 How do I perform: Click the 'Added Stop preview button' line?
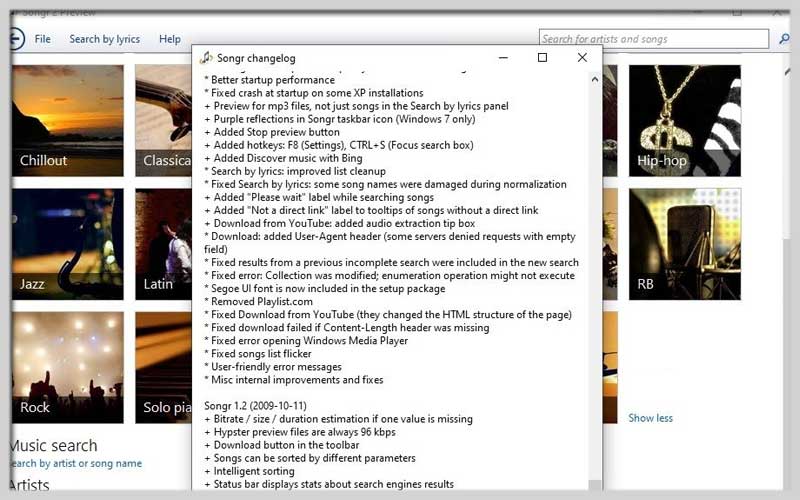tap(272, 132)
